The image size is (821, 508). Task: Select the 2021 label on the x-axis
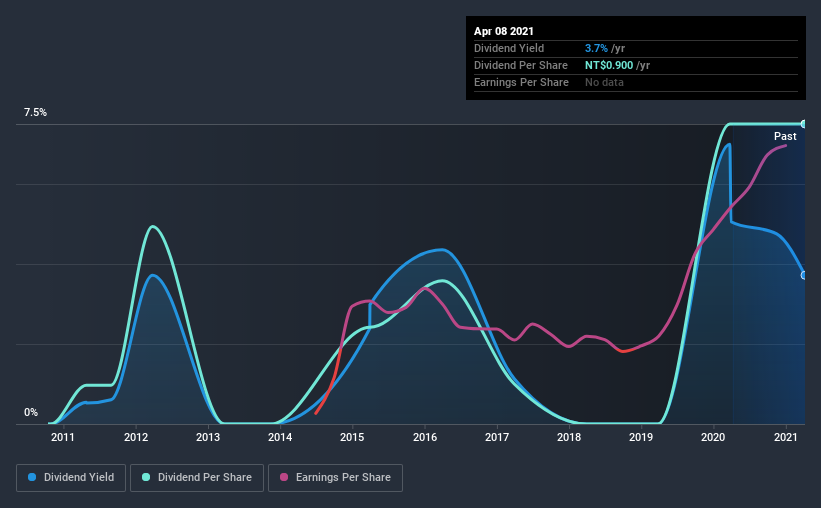[x=785, y=437]
